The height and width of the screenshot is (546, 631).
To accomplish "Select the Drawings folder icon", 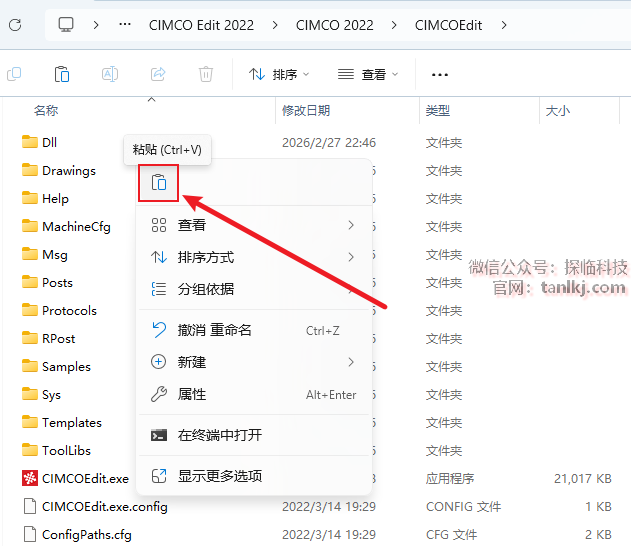I will click(x=29, y=170).
